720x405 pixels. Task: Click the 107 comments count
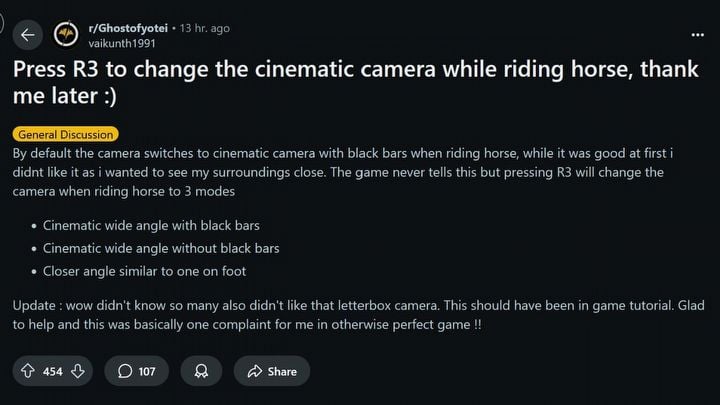146,371
